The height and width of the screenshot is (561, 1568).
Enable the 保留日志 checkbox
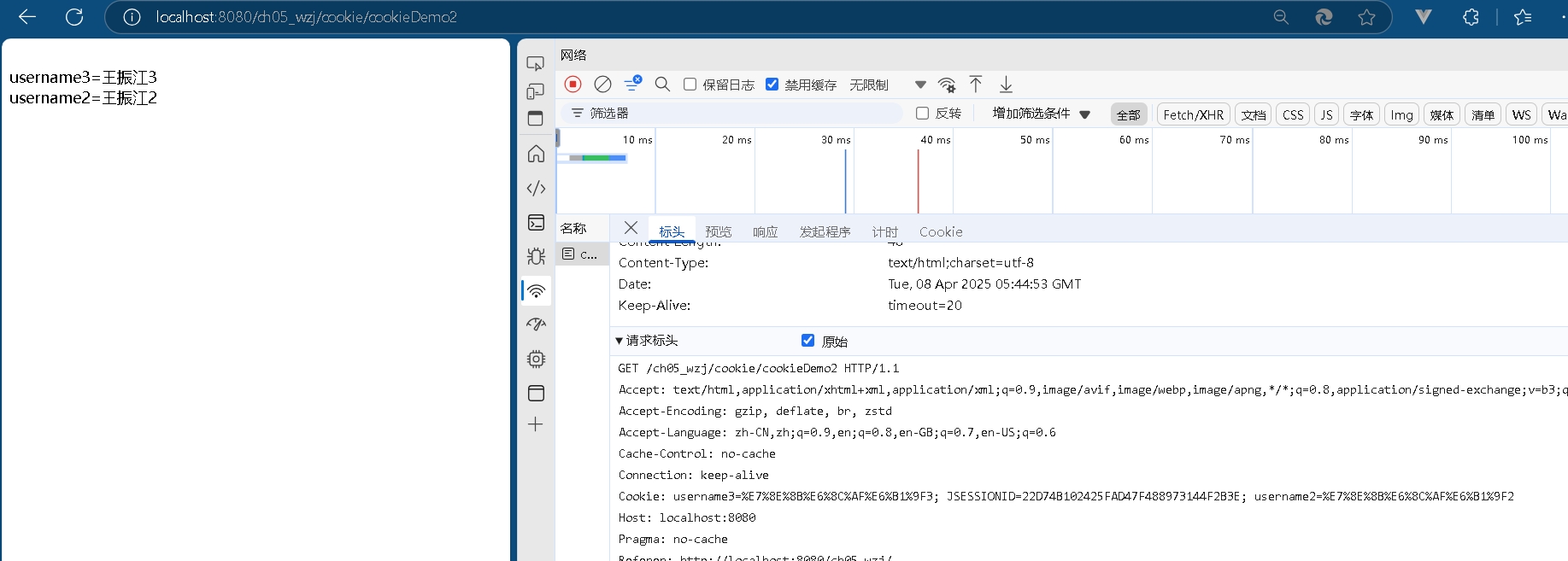(x=690, y=84)
